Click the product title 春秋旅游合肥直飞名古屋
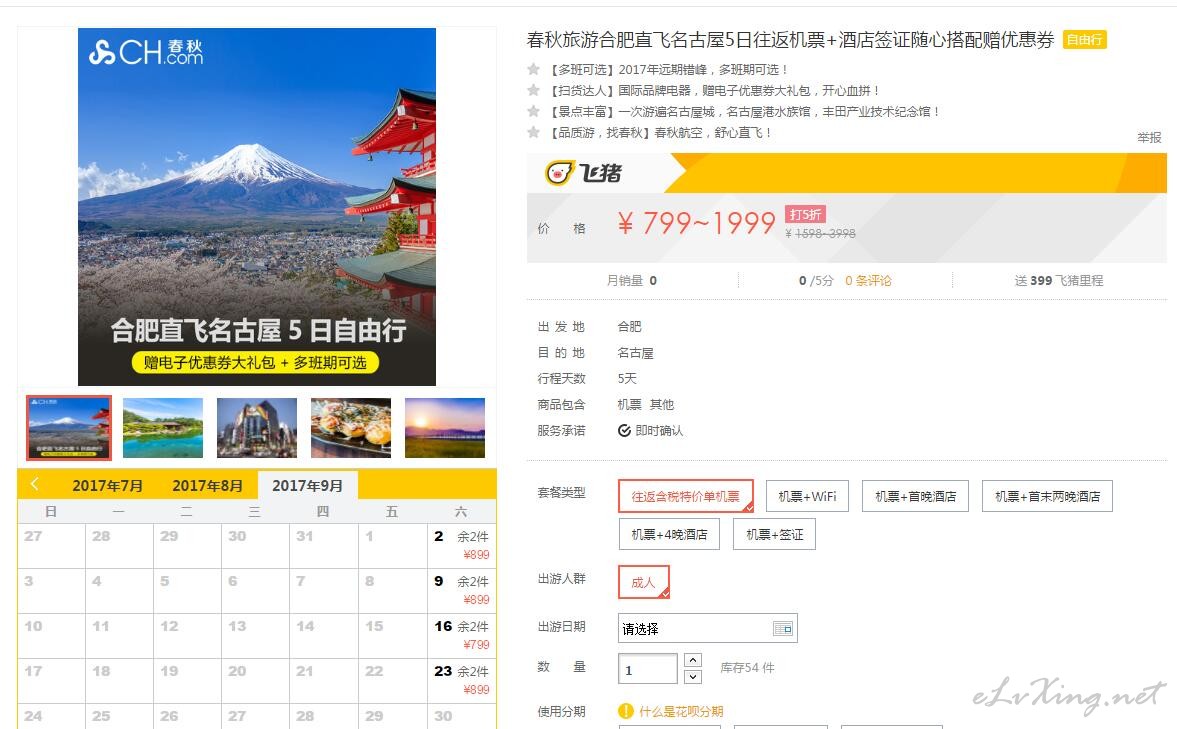This screenshot has height=729, width=1177. coord(790,40)
